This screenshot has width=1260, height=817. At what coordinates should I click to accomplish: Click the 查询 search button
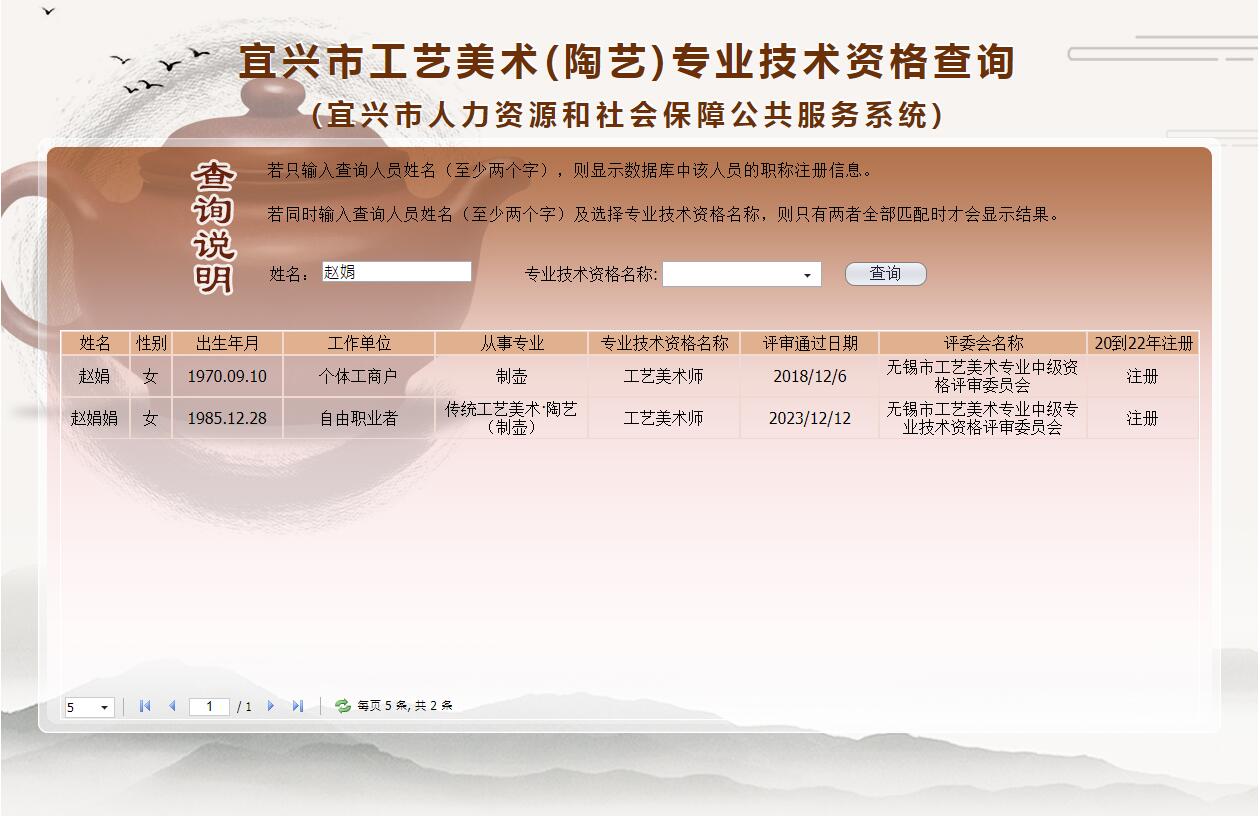885,273
